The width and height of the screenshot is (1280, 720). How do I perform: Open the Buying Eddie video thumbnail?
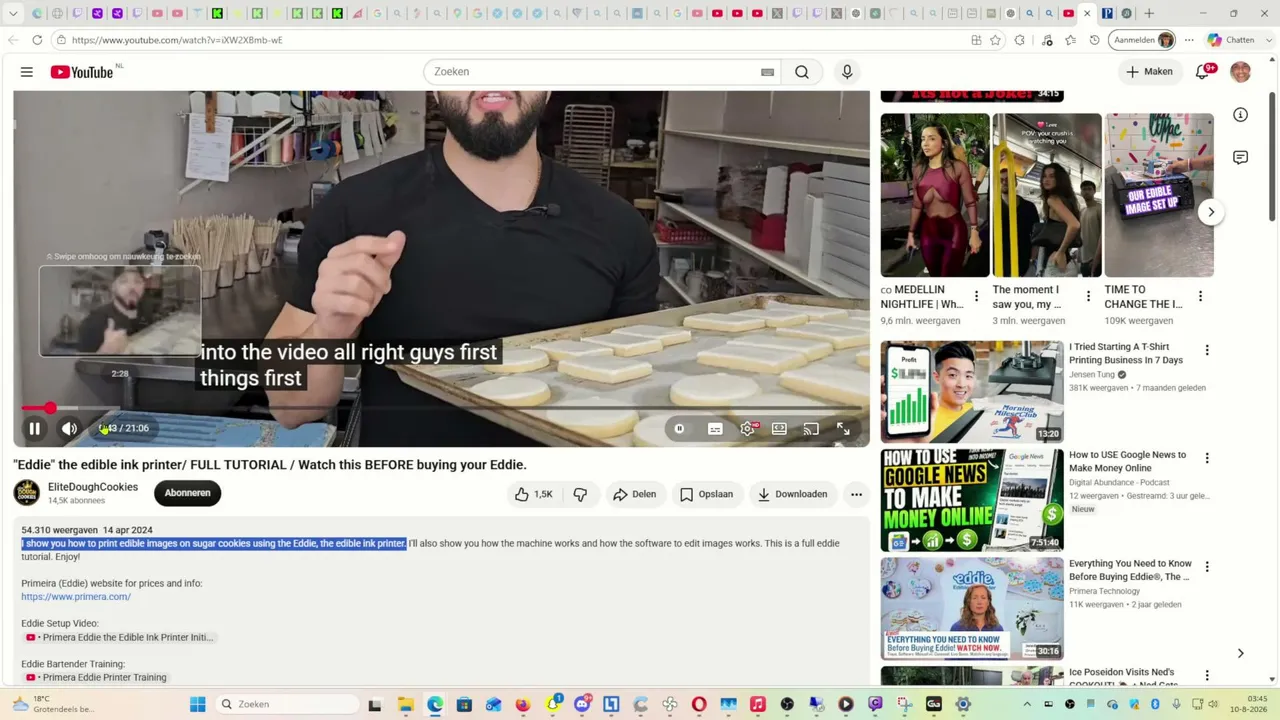pos(972,609)
